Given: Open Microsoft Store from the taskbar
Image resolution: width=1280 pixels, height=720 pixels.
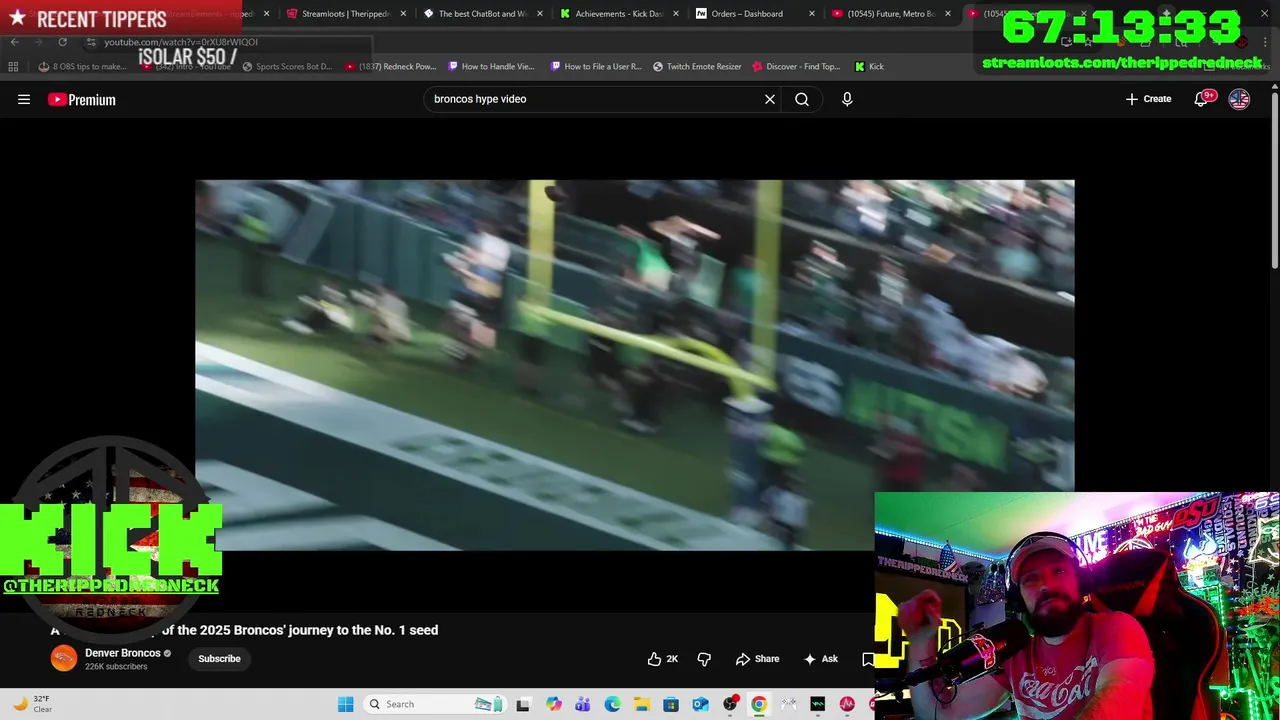Looking at the screenshot, I should (671, 704).
